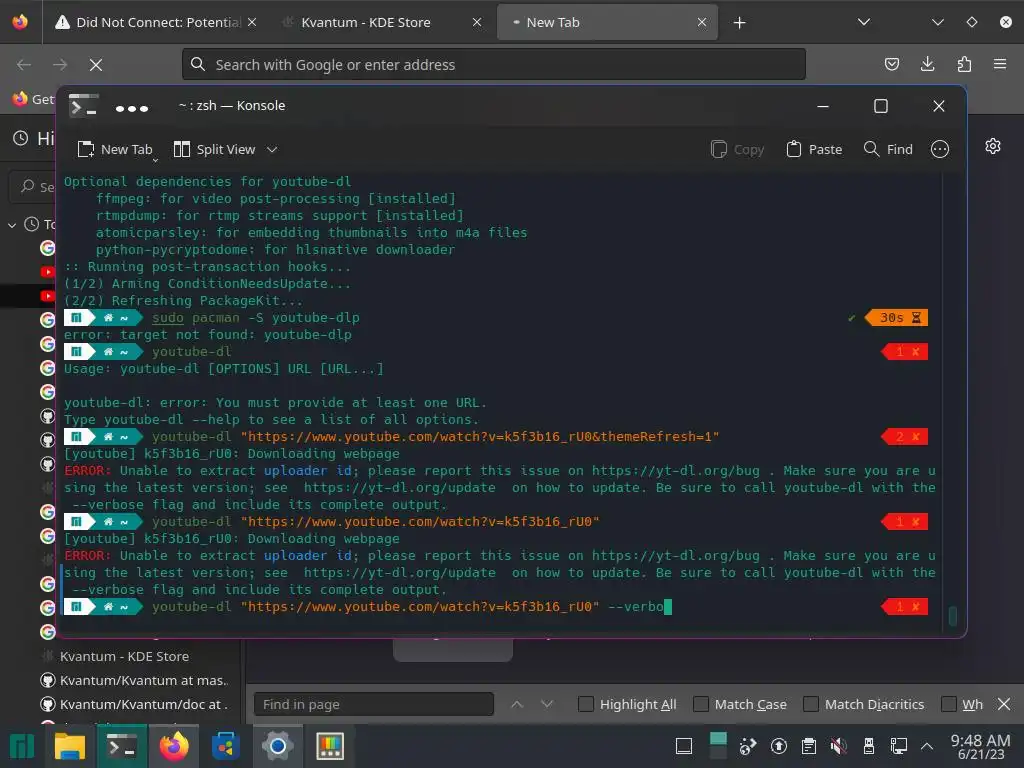Viewport: 1024px width, 768px height.
Task: Switch to Konsole in the taskbar
Action: click(122, 746)
